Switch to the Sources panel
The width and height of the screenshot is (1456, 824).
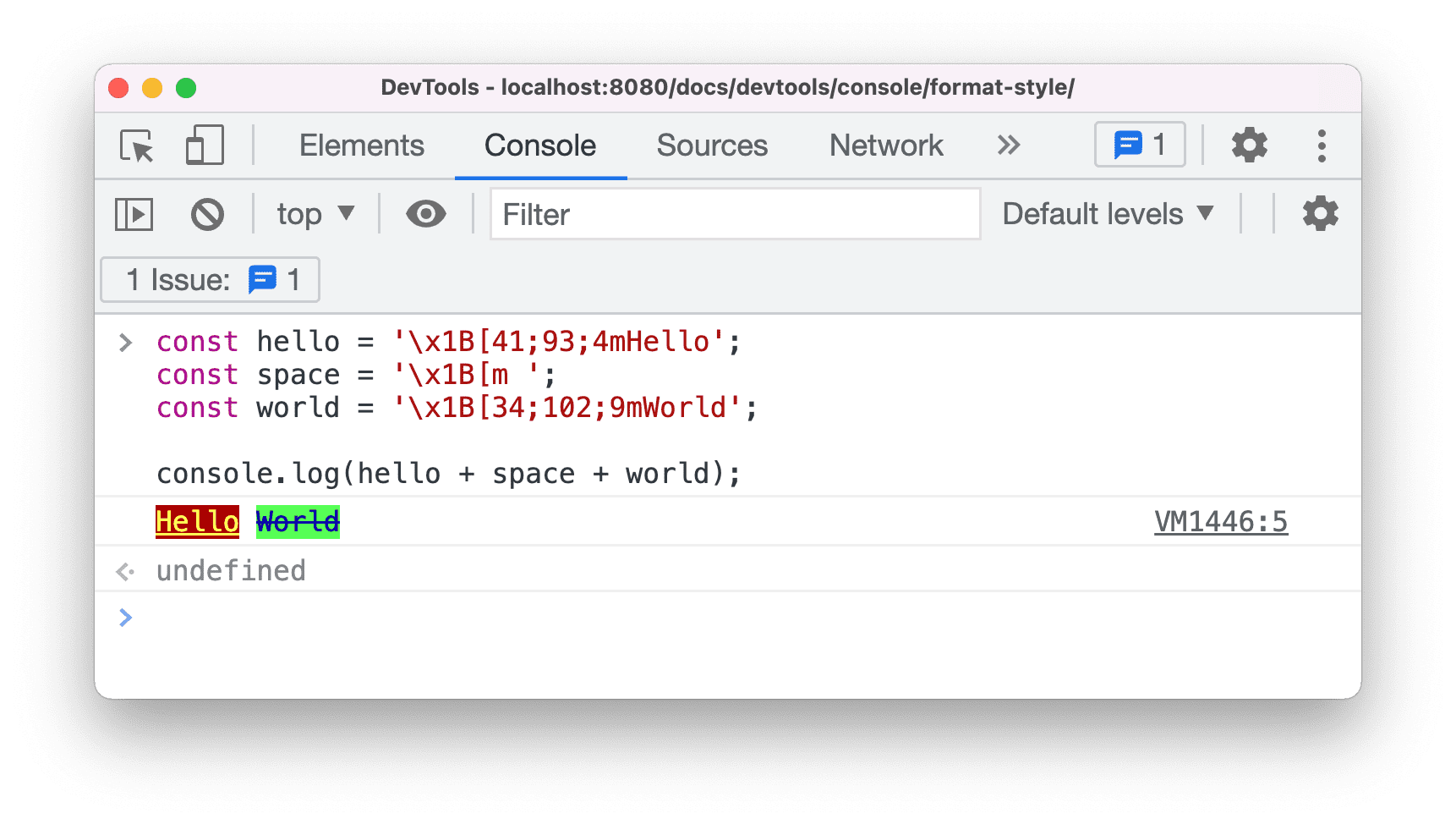point(711,145)
